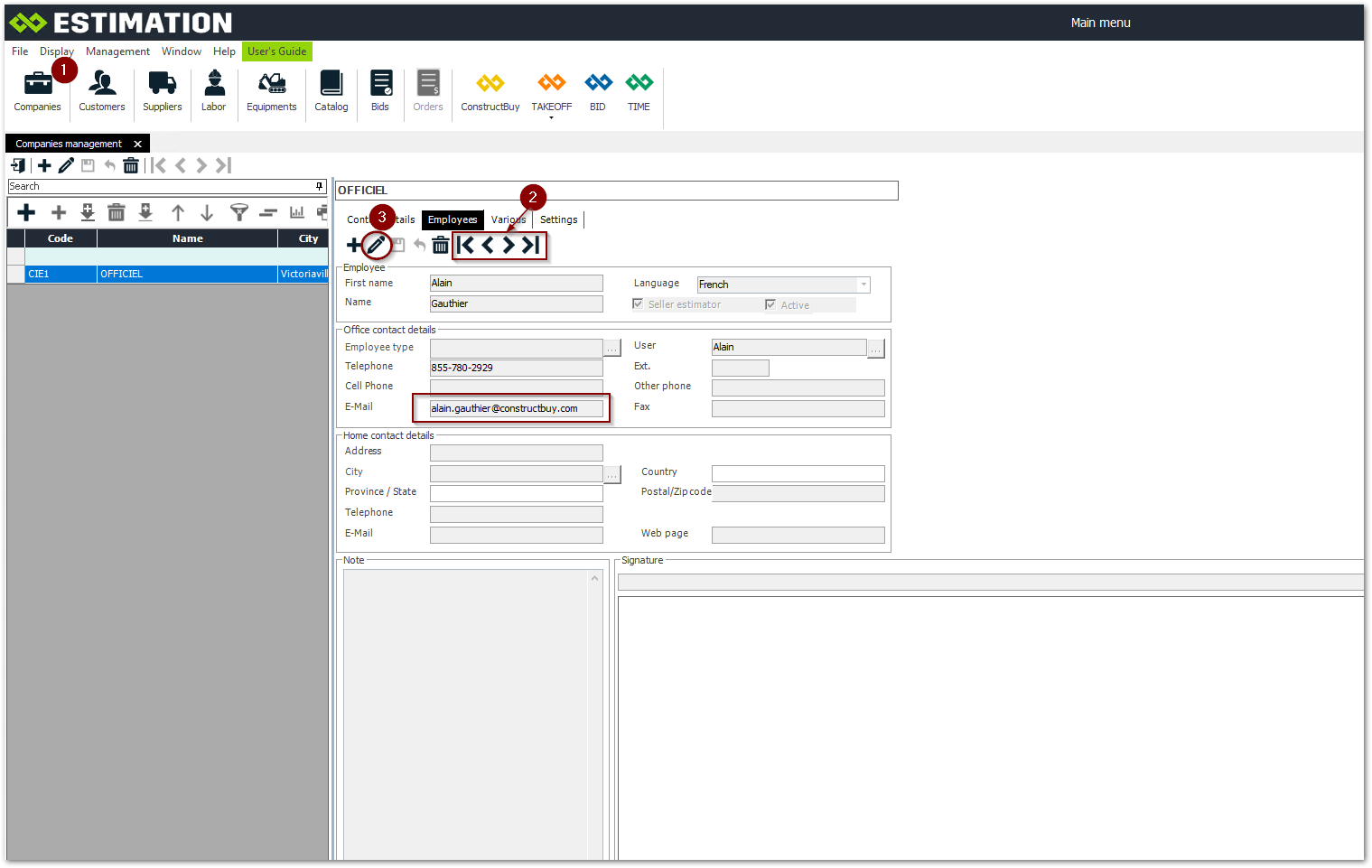Switch to the Settings tab
This screenshot has height=868, width=1372.
point(558,219)
